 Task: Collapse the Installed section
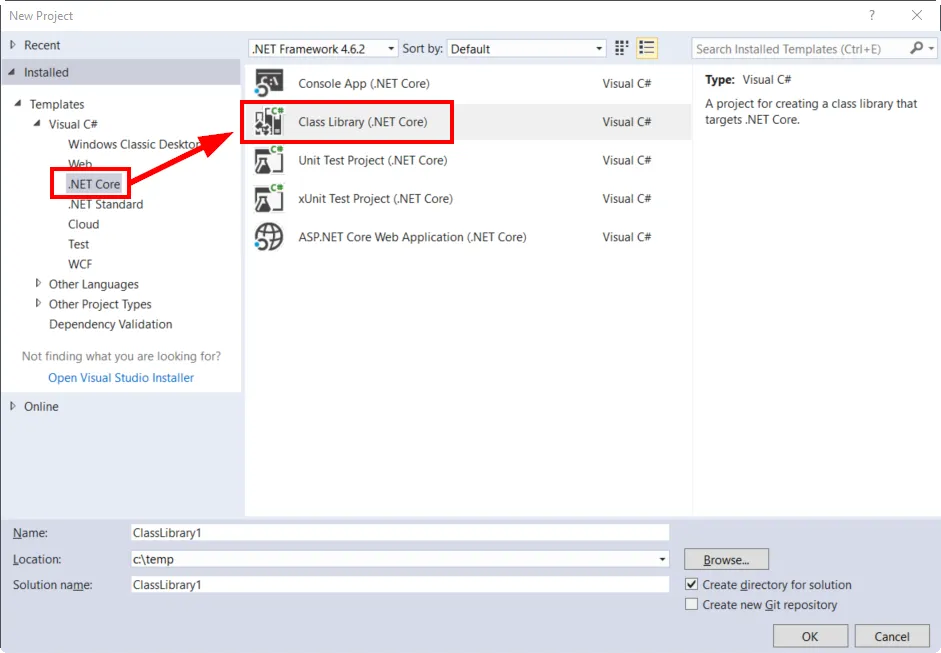13,72
